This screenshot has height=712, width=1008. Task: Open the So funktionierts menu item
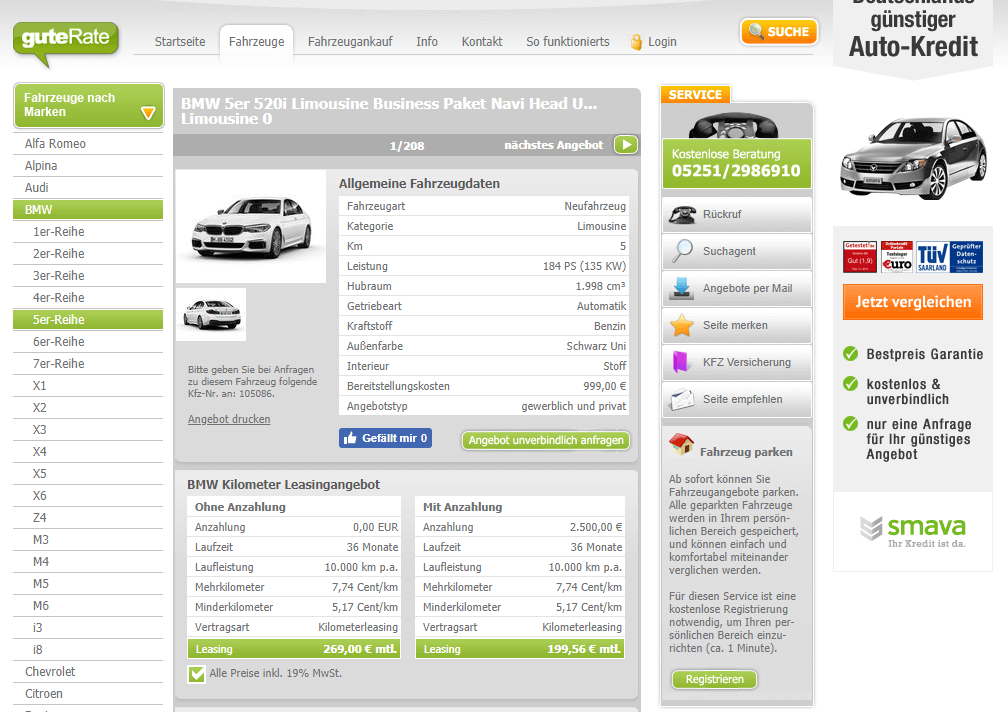point(568,42)
